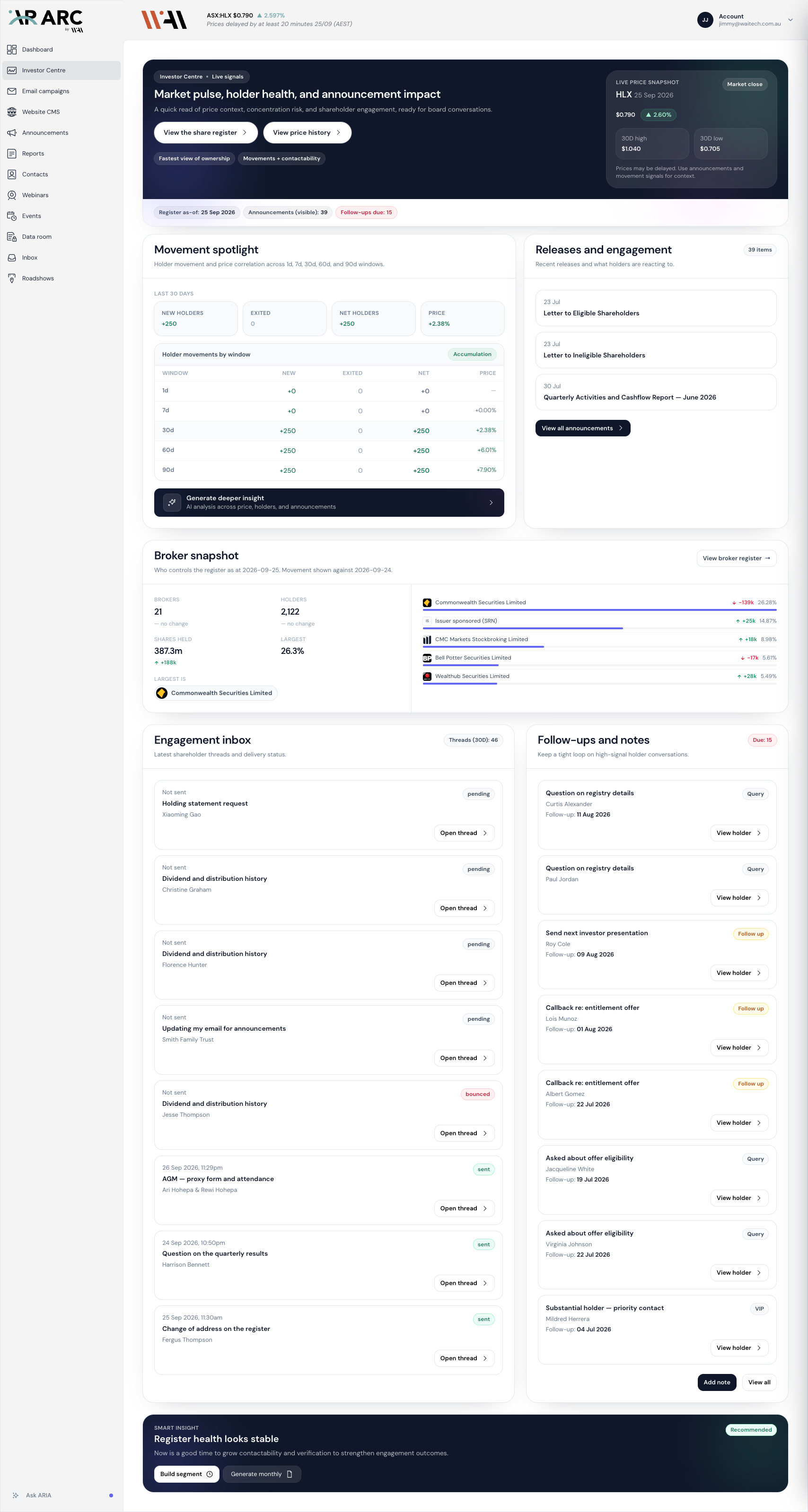Click the Inbox tray icon

[x=12, y=258]
